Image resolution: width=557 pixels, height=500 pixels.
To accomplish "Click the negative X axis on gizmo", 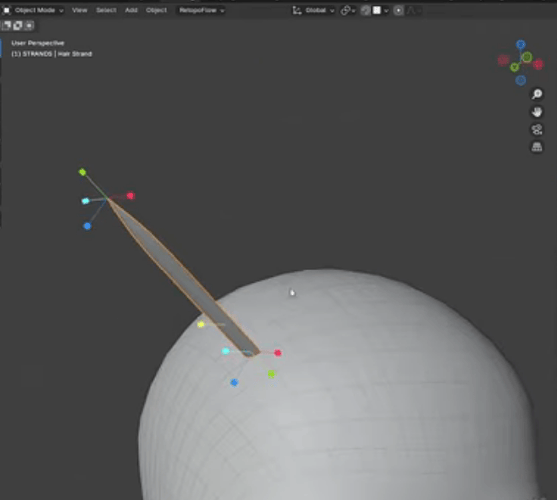I will pos(503,60).
